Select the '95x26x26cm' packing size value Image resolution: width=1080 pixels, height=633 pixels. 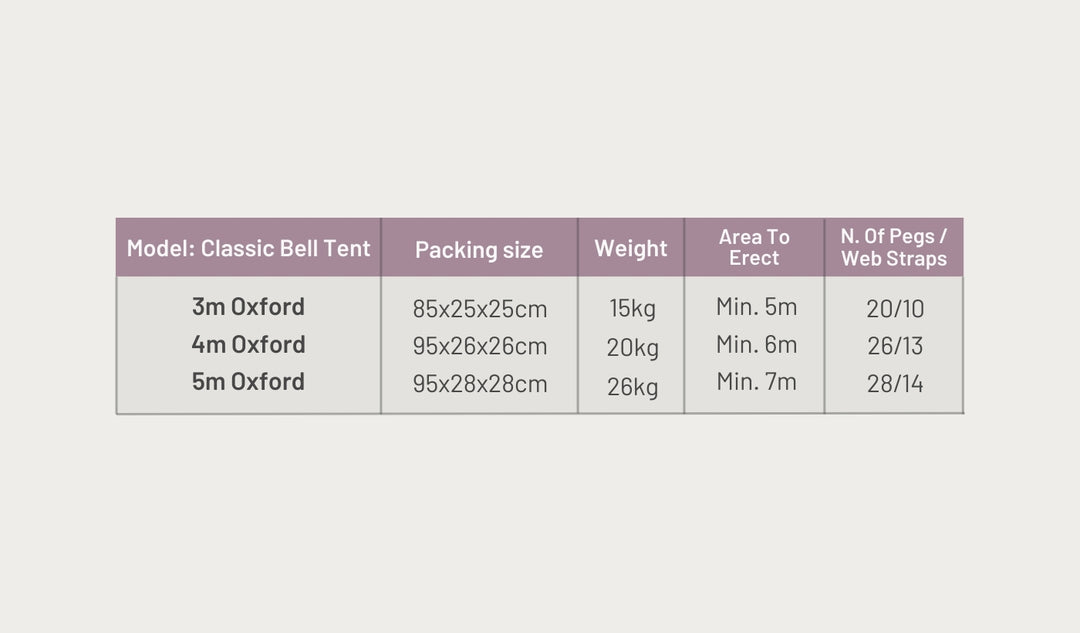coord(480,346)
